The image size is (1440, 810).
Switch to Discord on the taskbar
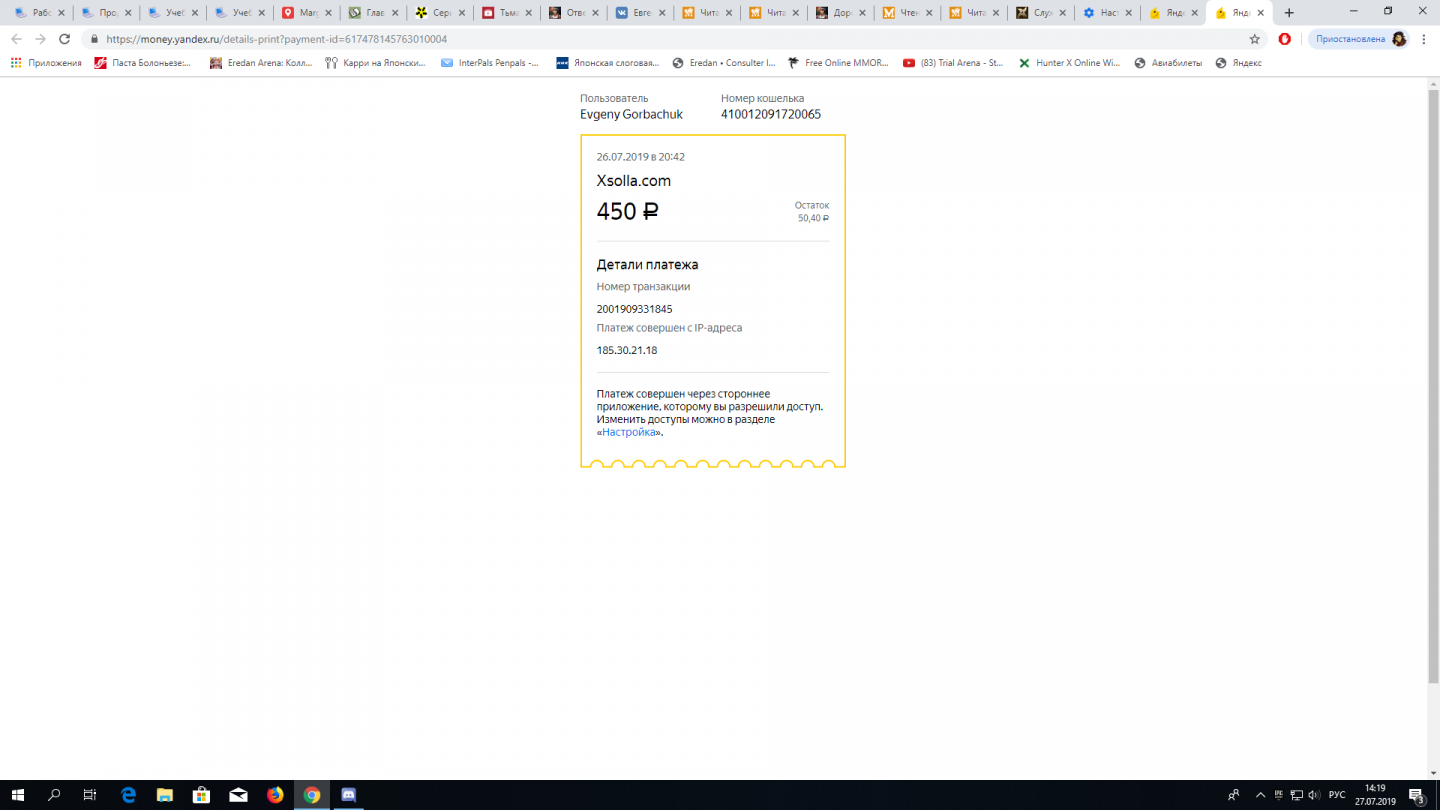(349, 795)
